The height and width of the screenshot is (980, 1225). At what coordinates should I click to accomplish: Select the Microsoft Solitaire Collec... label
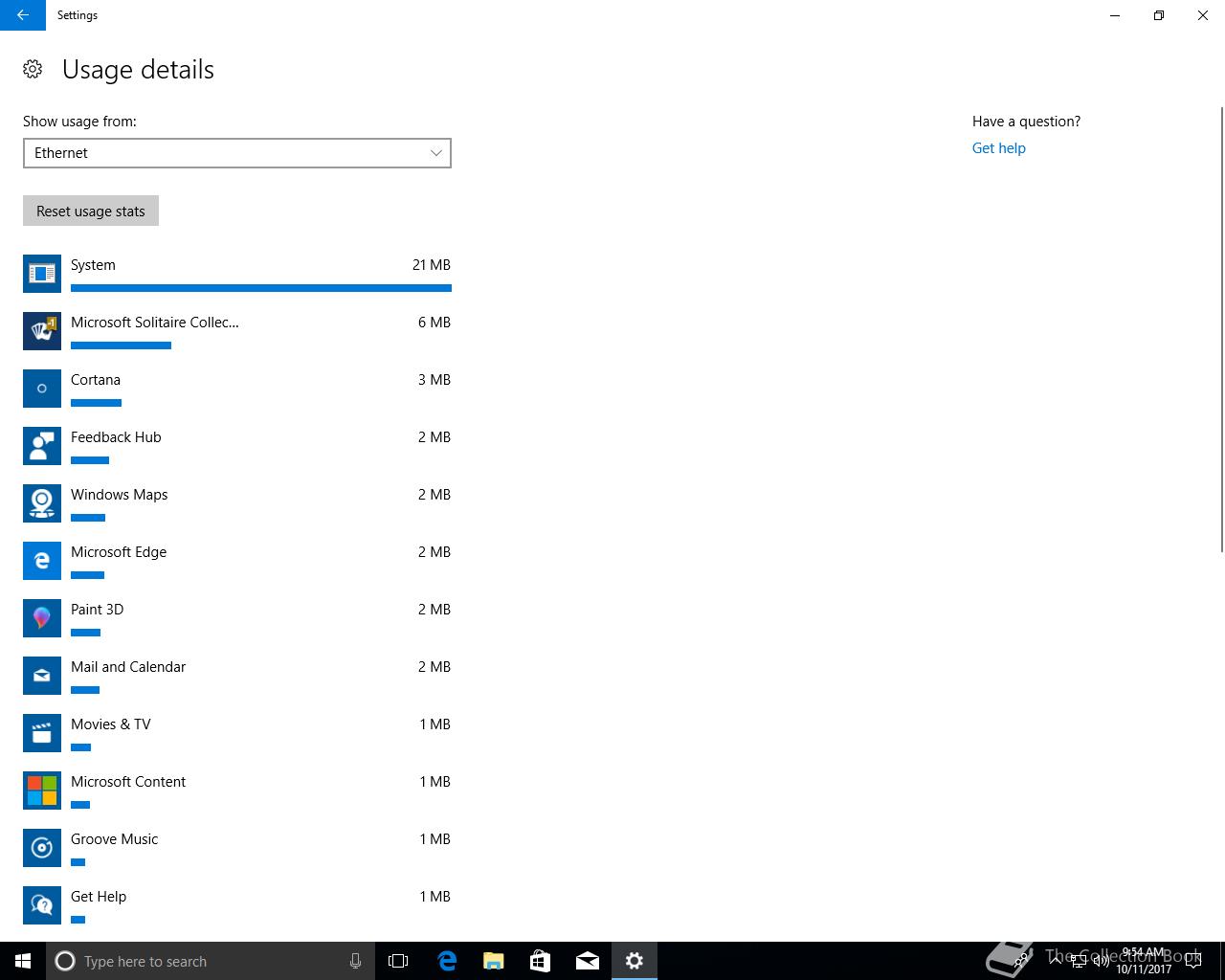tap(155, 323)
